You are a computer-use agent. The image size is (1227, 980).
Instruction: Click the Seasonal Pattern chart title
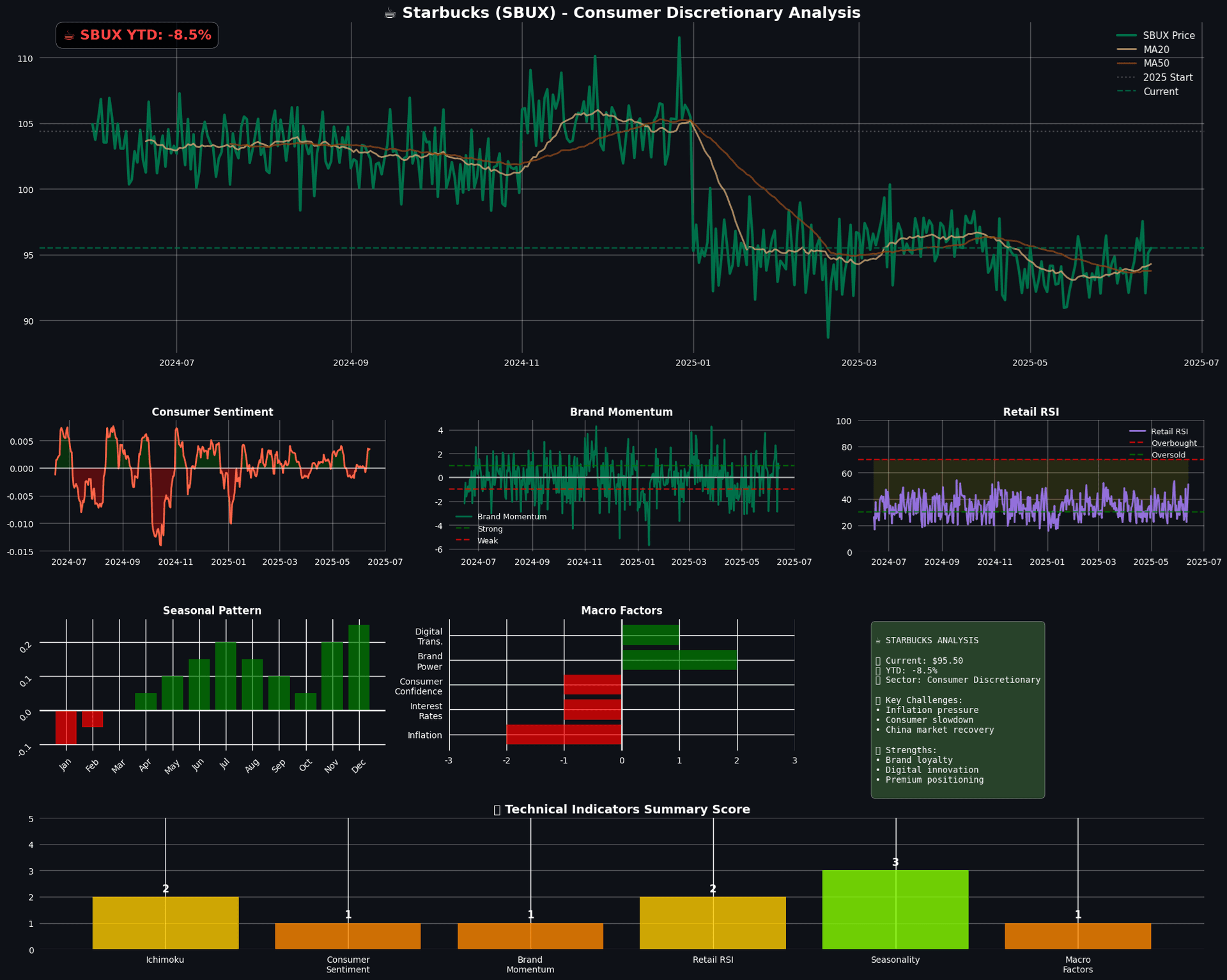pos(212,611)
